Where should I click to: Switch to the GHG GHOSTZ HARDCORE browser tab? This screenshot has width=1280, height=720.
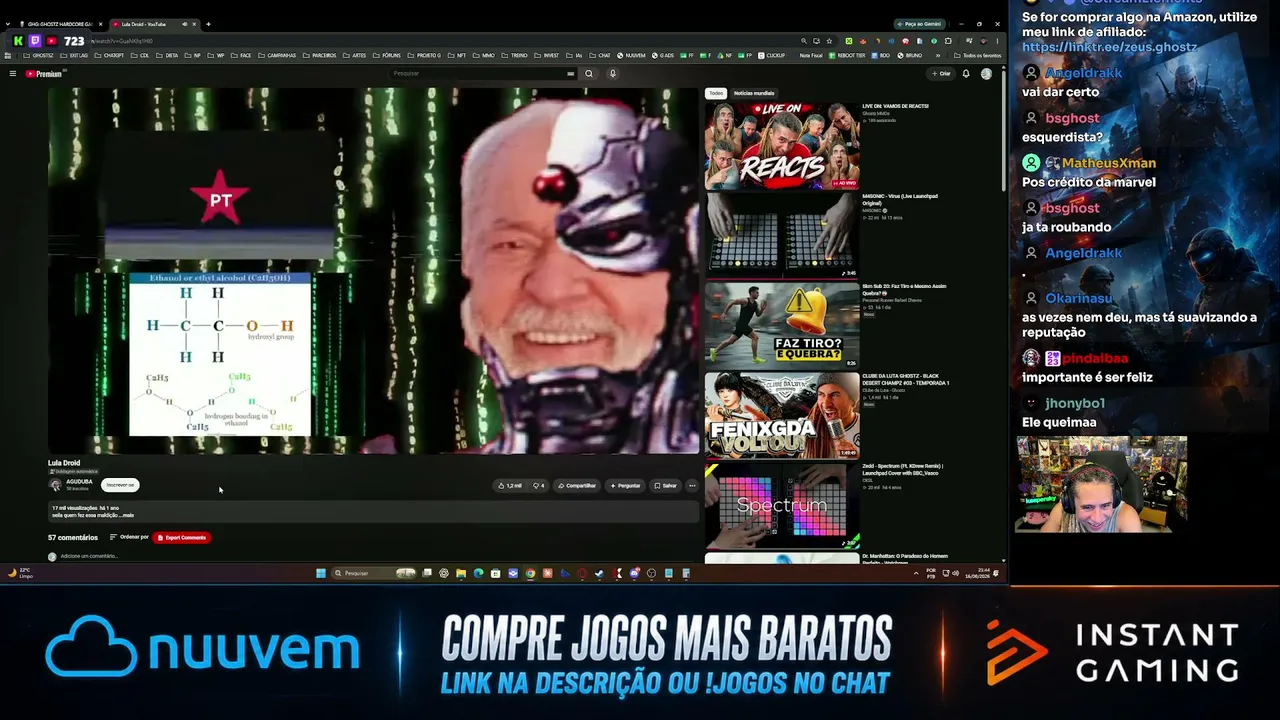(x=60, y=24)
